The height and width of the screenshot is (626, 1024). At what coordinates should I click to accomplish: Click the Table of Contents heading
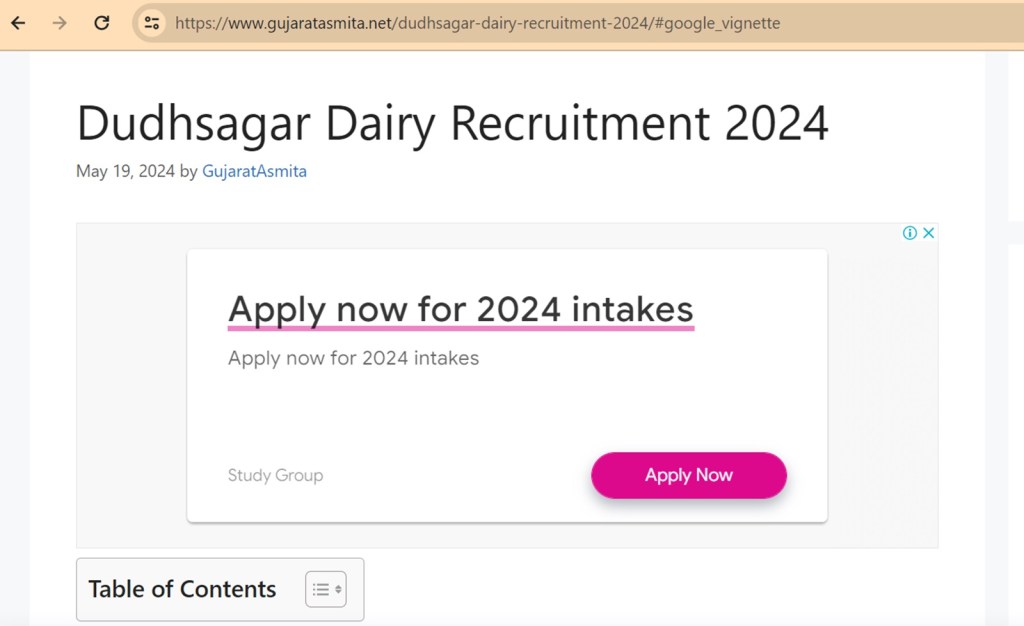tap(182, 589)
